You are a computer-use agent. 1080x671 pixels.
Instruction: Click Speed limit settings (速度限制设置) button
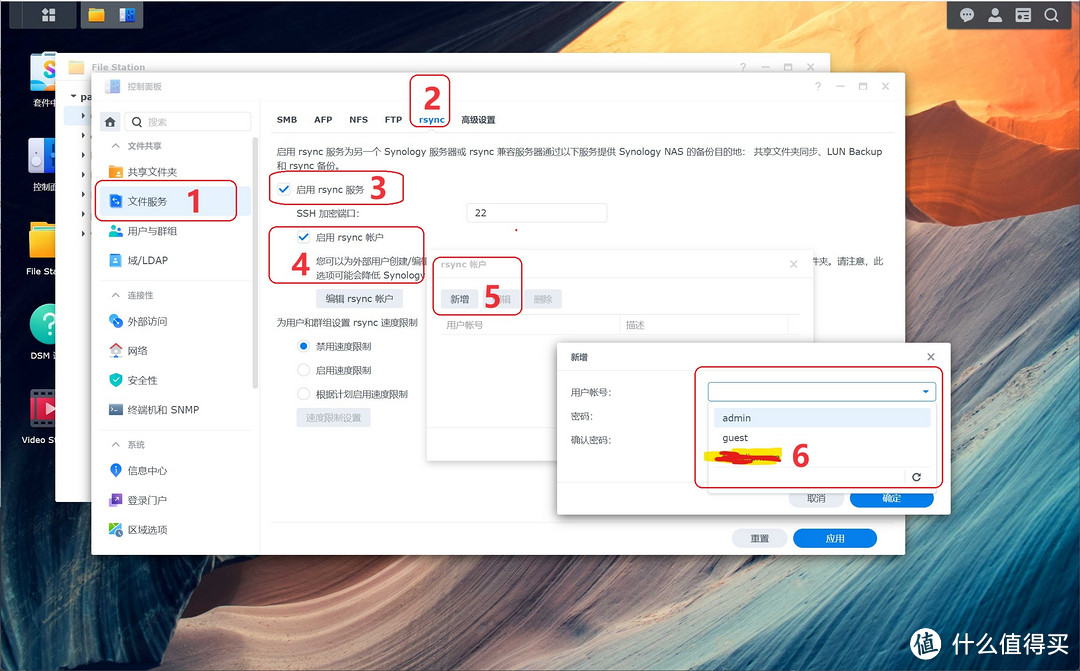pyautogui.click(x=333, y=417)
